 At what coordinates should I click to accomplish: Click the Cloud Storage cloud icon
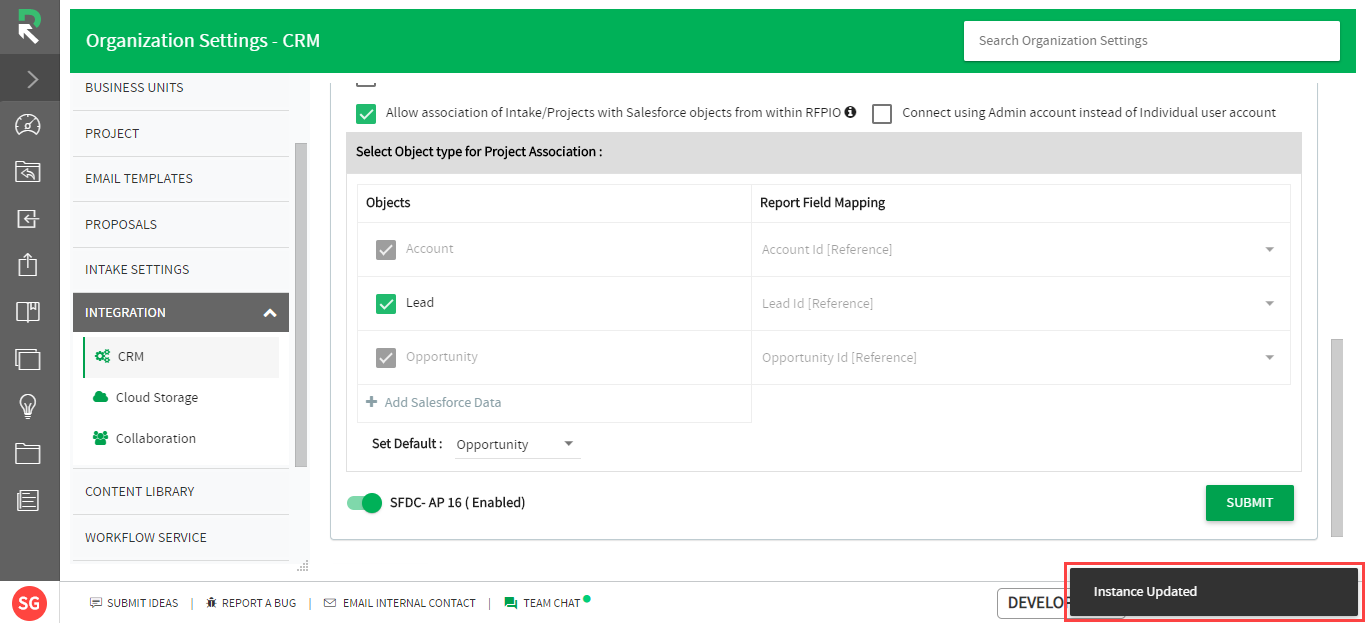point(100,397)
